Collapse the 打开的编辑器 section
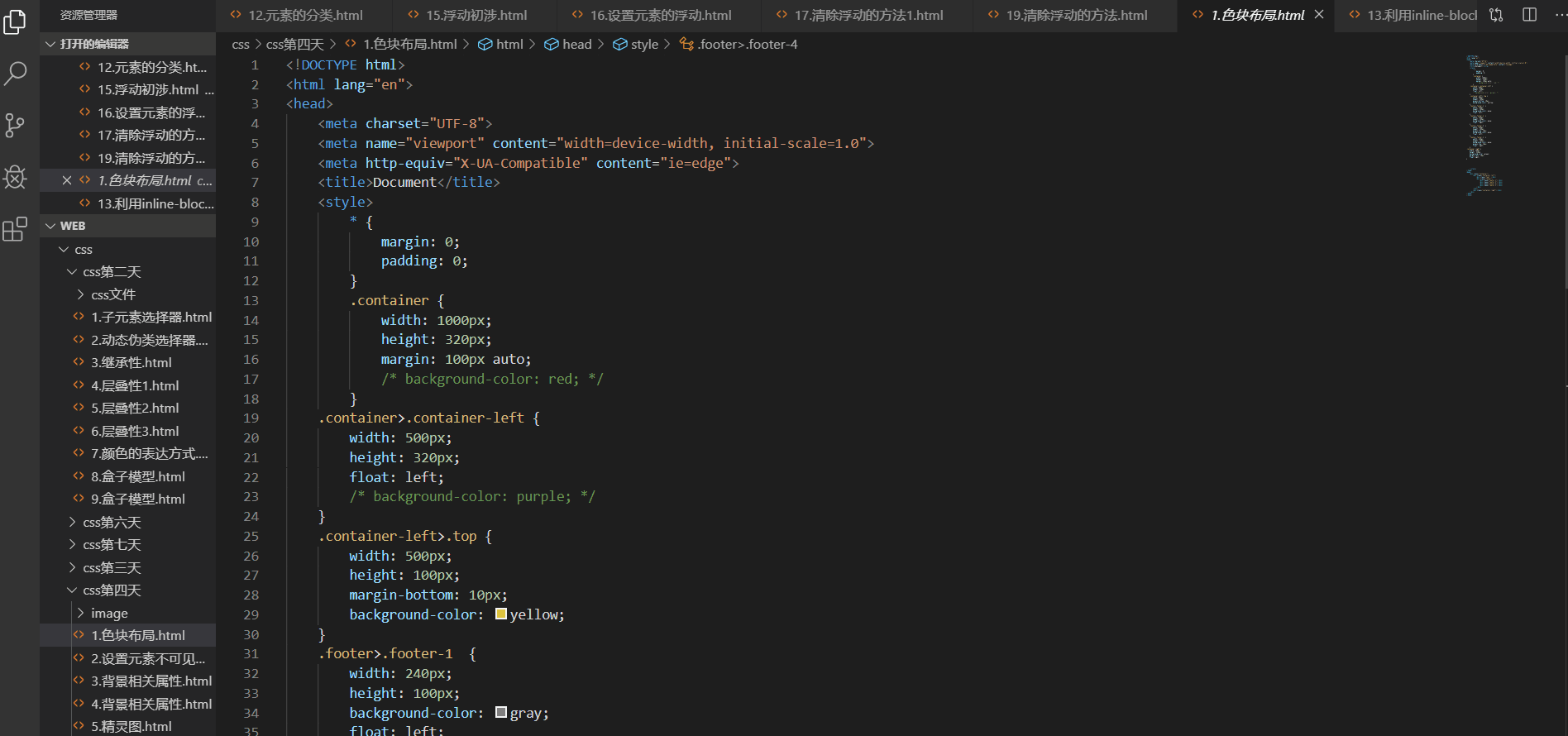 coord(128,44)
